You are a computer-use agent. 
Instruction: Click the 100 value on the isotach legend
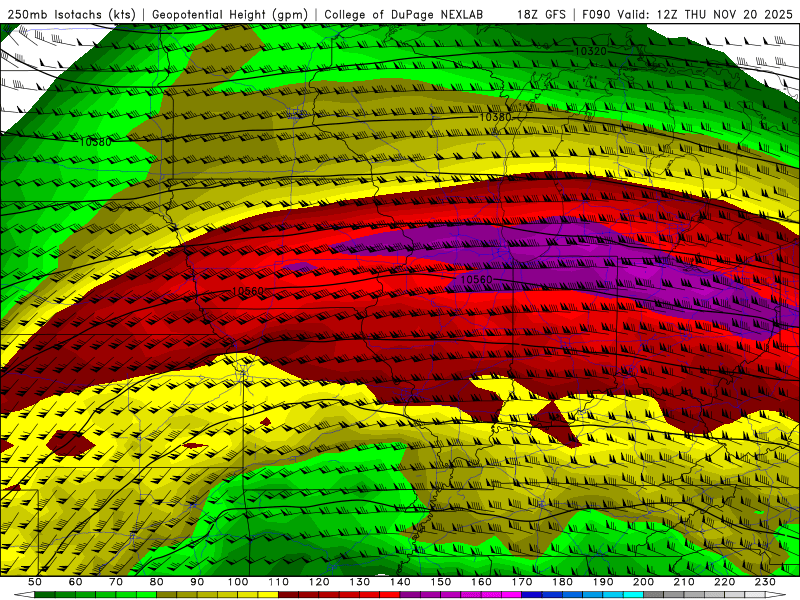pos(238,582)
